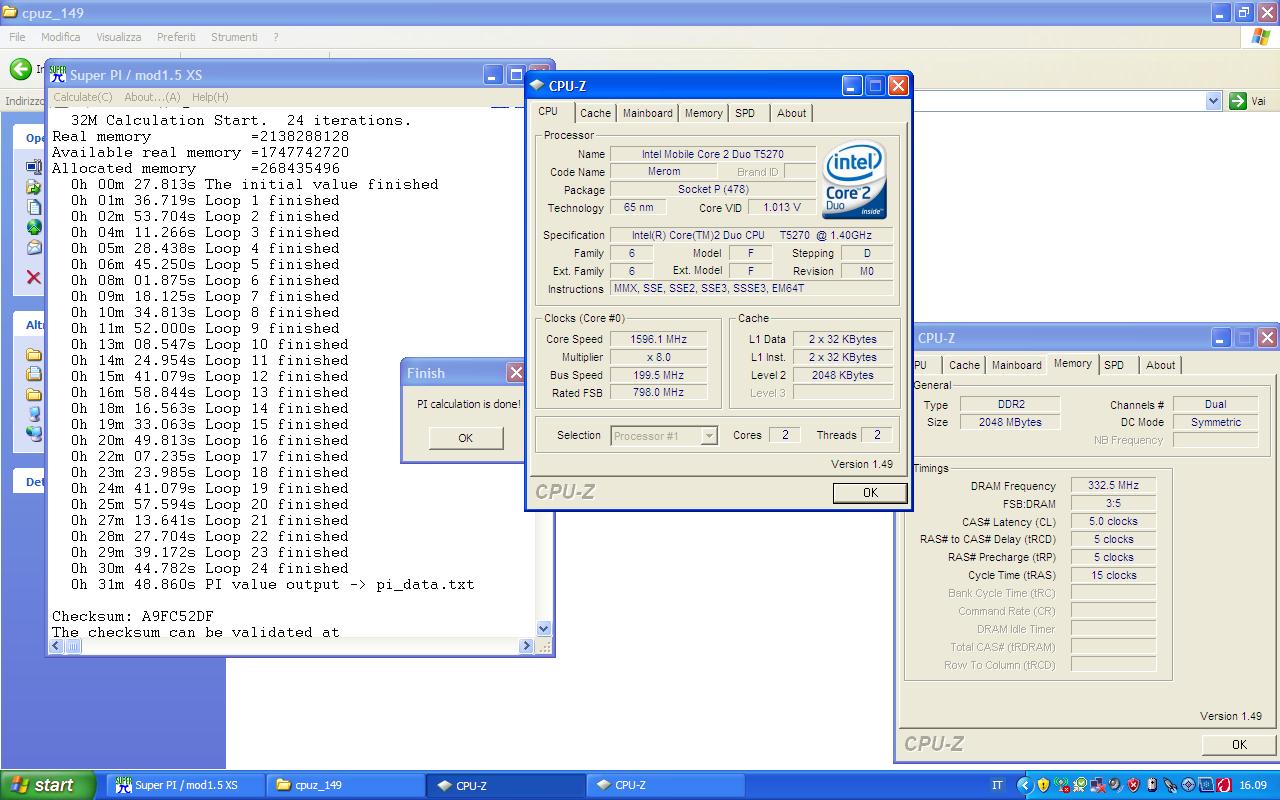Click the DRAM Frequency 332.5 MHz value

click(x=1113, y=485)
